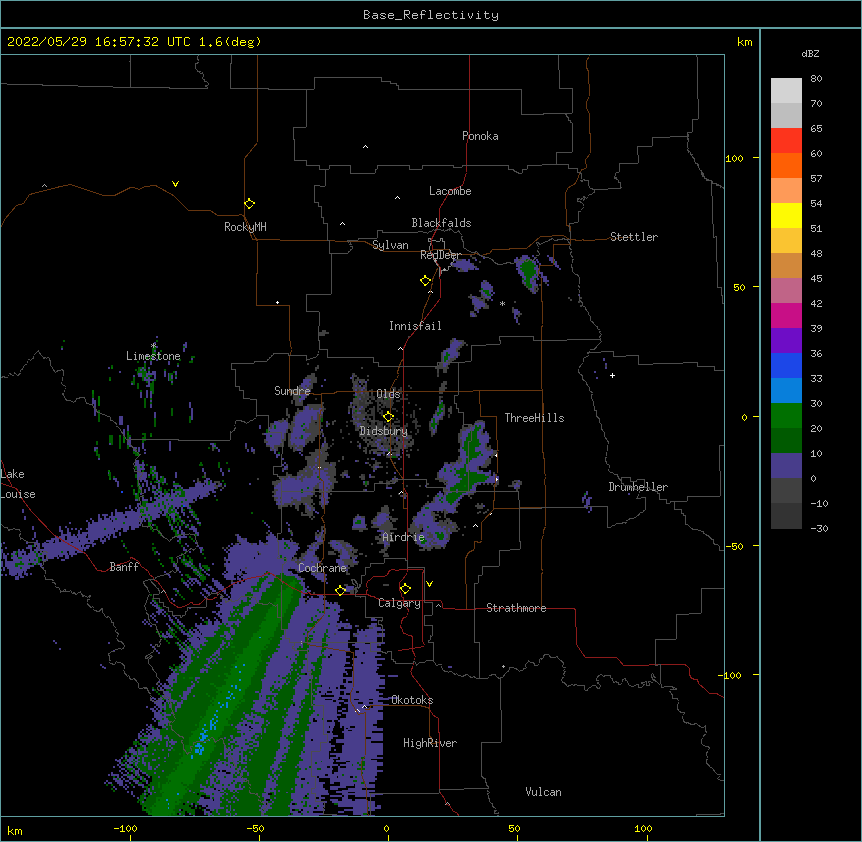The height and width of the screenshot is (842, 862).
Task: Click the dBZ legend heading
Action: [810, 54]
